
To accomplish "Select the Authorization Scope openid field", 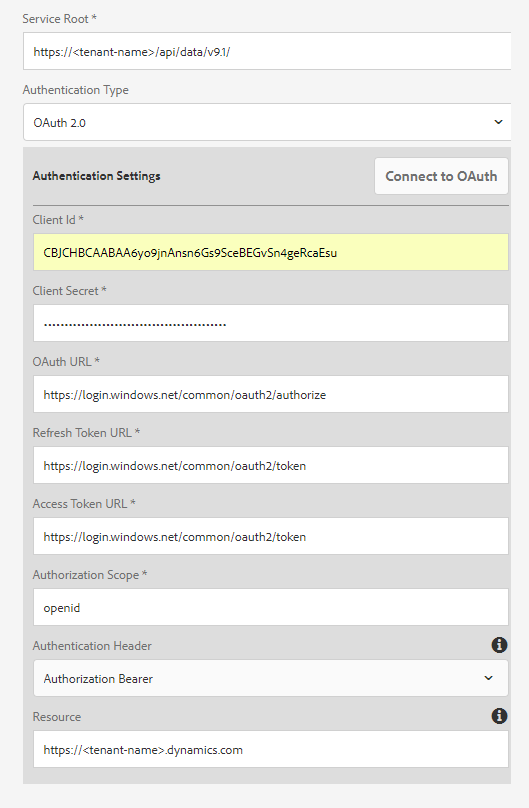I will click(x=270, y=608).
